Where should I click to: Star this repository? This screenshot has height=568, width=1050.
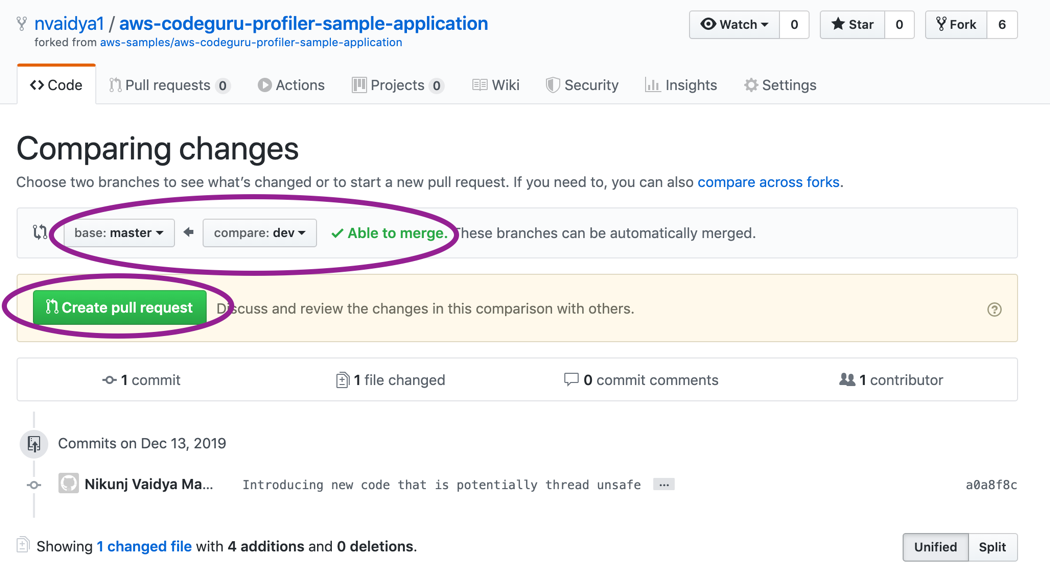click(852, 25)
